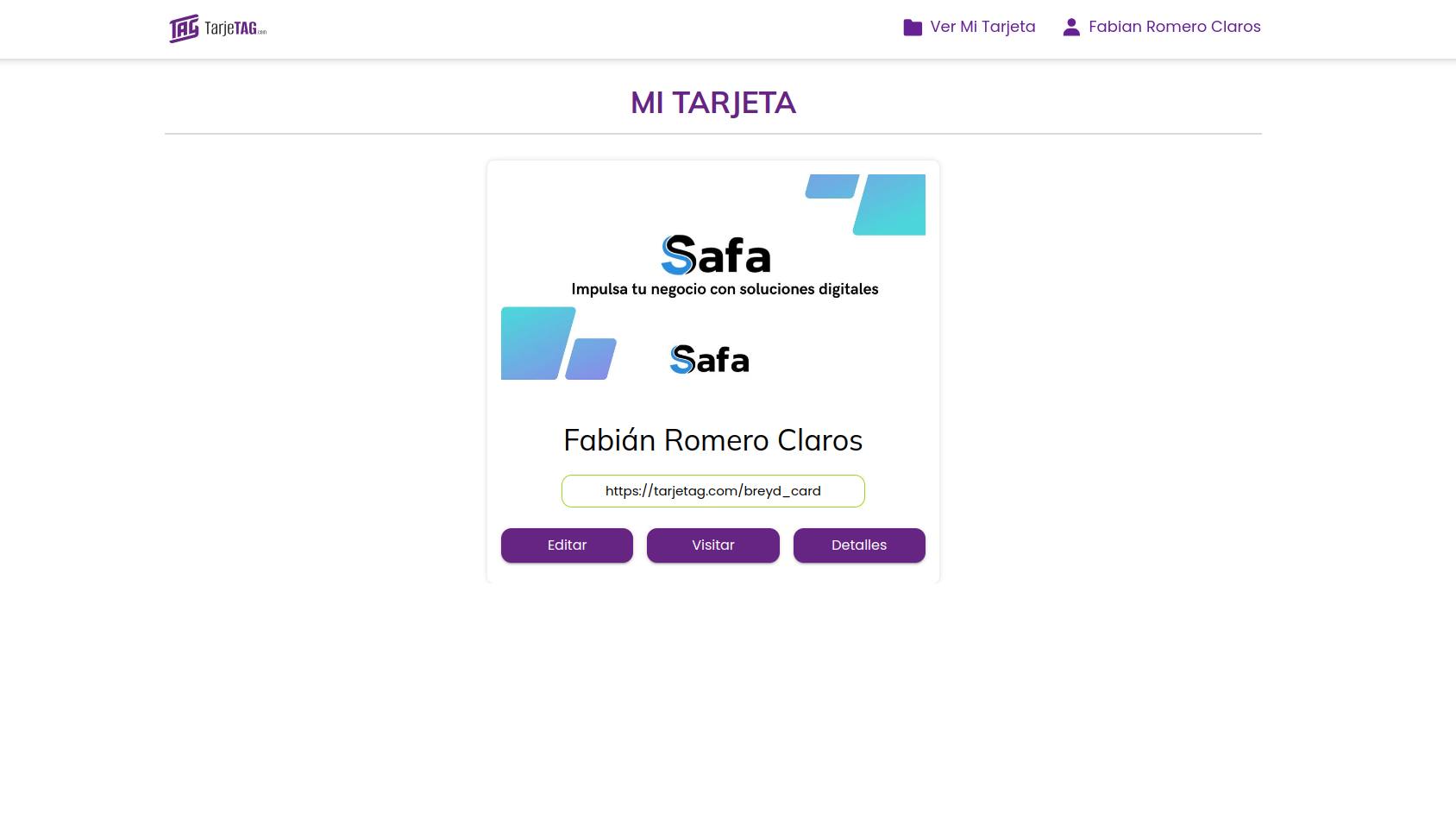Open the Ver Mi Tarjeta menu item

(x=982, y=27)
